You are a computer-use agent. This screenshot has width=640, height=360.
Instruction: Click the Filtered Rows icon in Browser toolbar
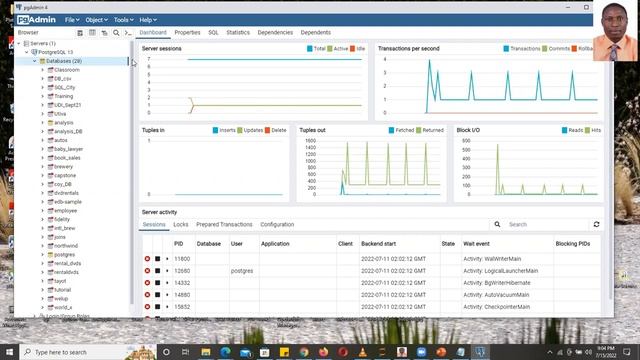point(104,33)
